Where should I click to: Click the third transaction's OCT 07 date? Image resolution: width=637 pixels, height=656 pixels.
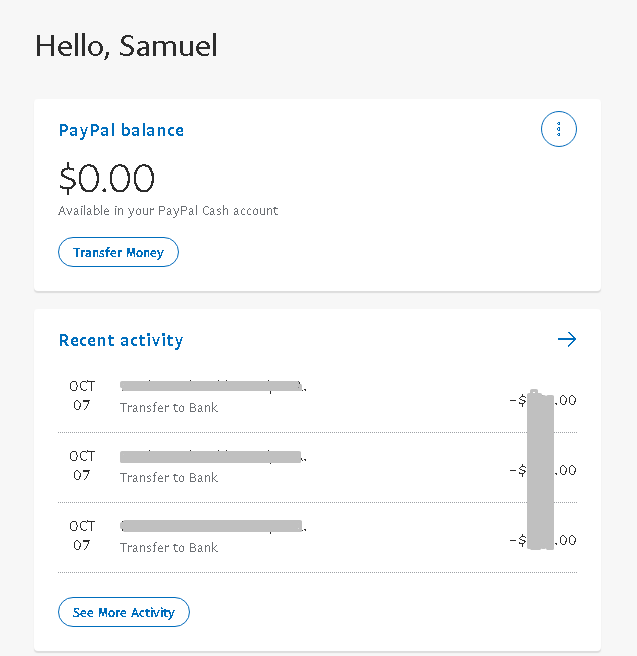[82, 536]
